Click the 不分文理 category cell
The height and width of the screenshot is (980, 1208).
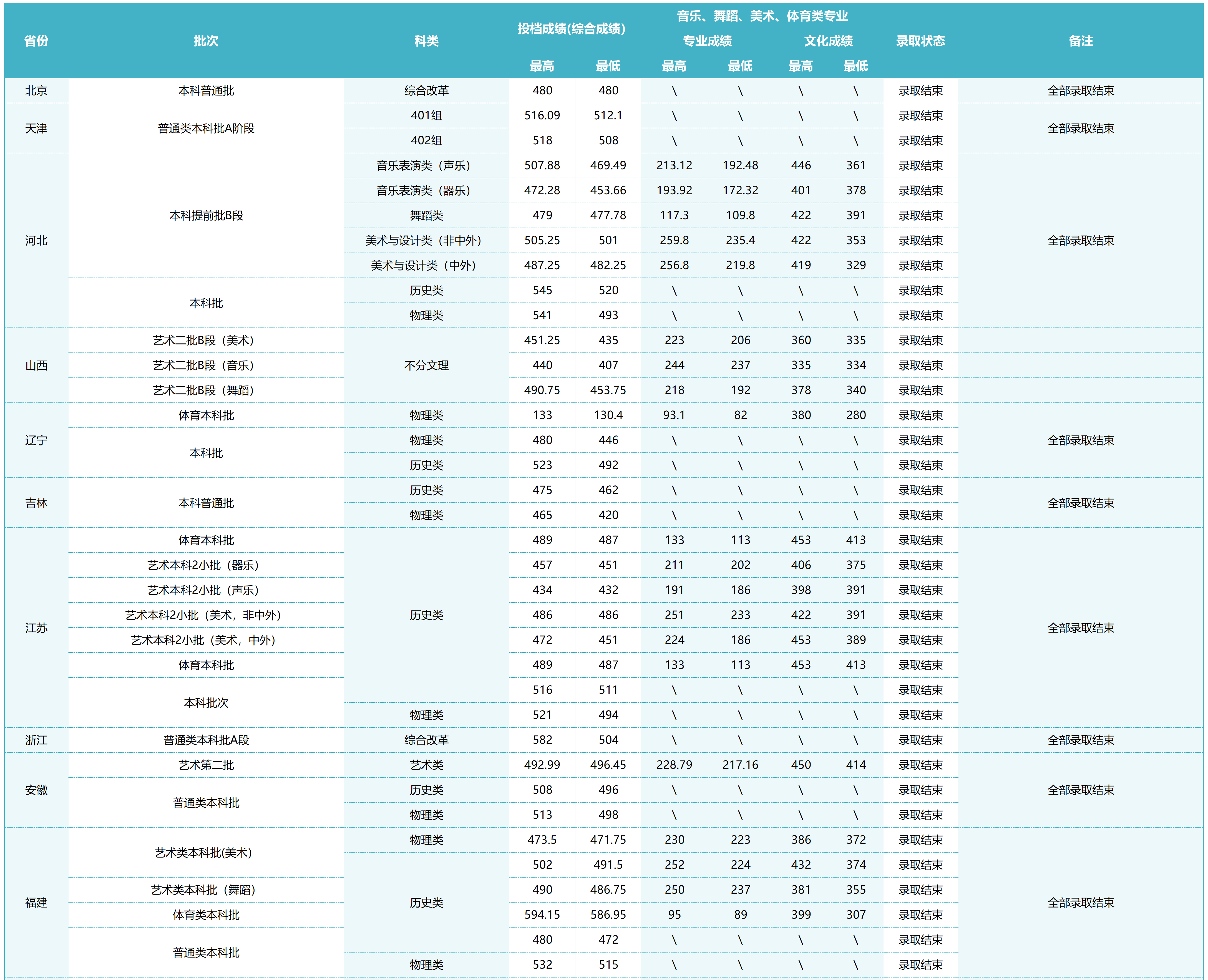(x=426, y=365)
